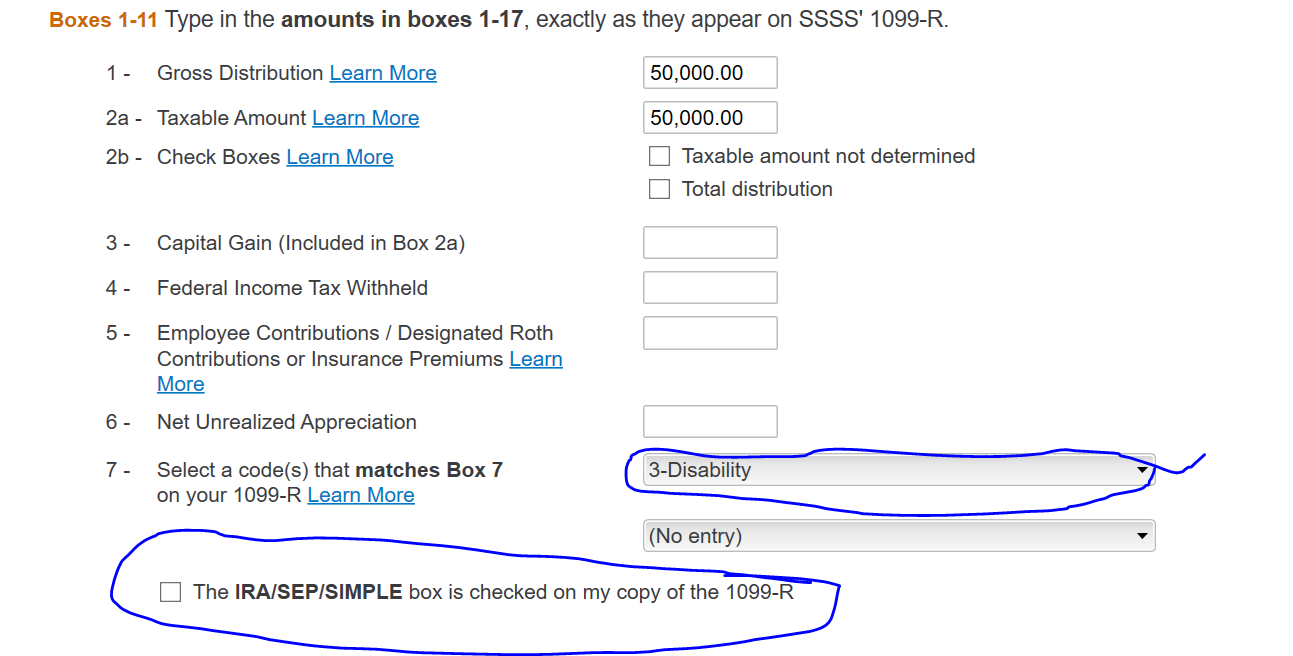
Task: Click the Taxable Amount input field
Action: click(x=710, y=118)
